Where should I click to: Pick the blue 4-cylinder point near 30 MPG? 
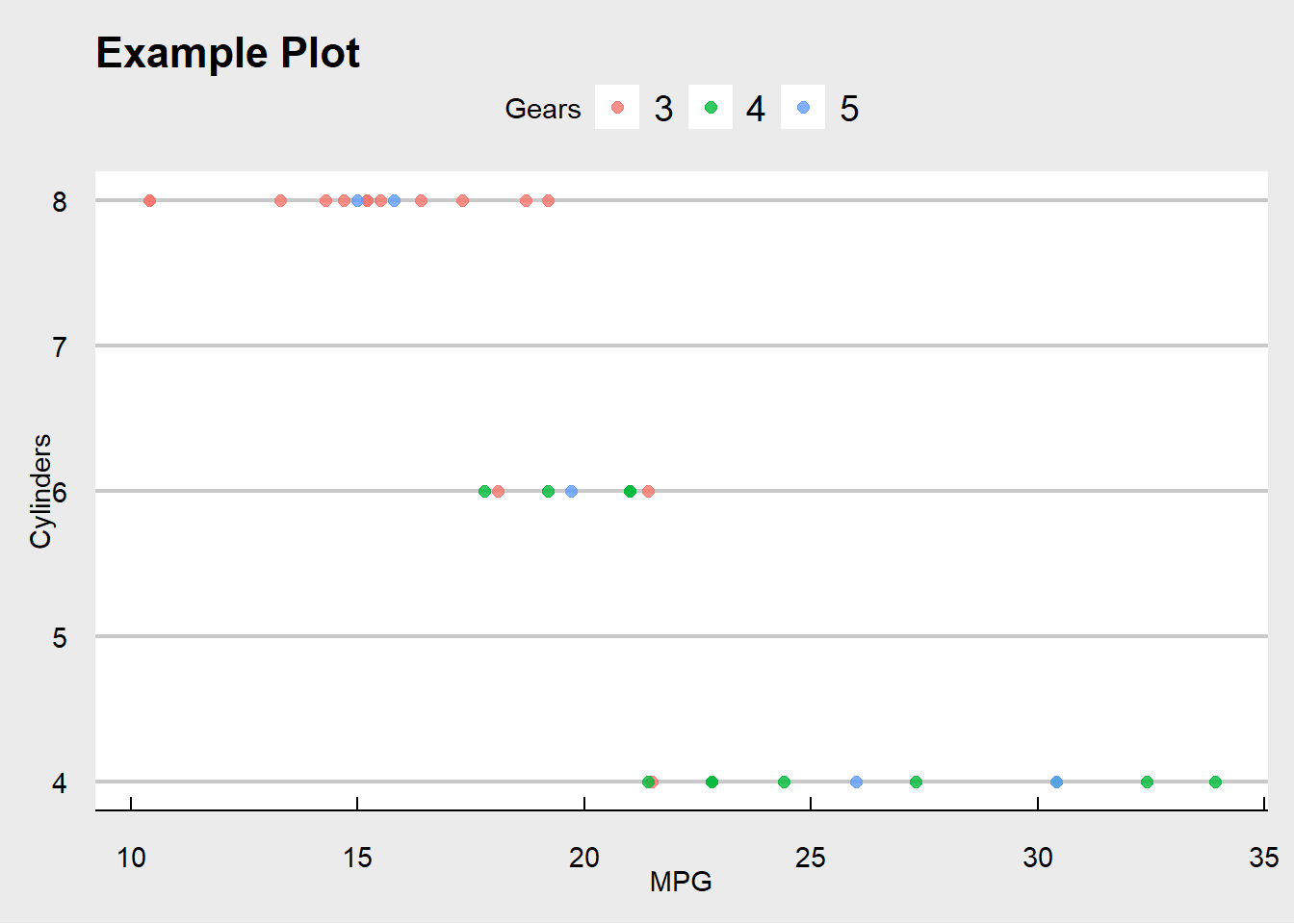tap(1056, 782)
